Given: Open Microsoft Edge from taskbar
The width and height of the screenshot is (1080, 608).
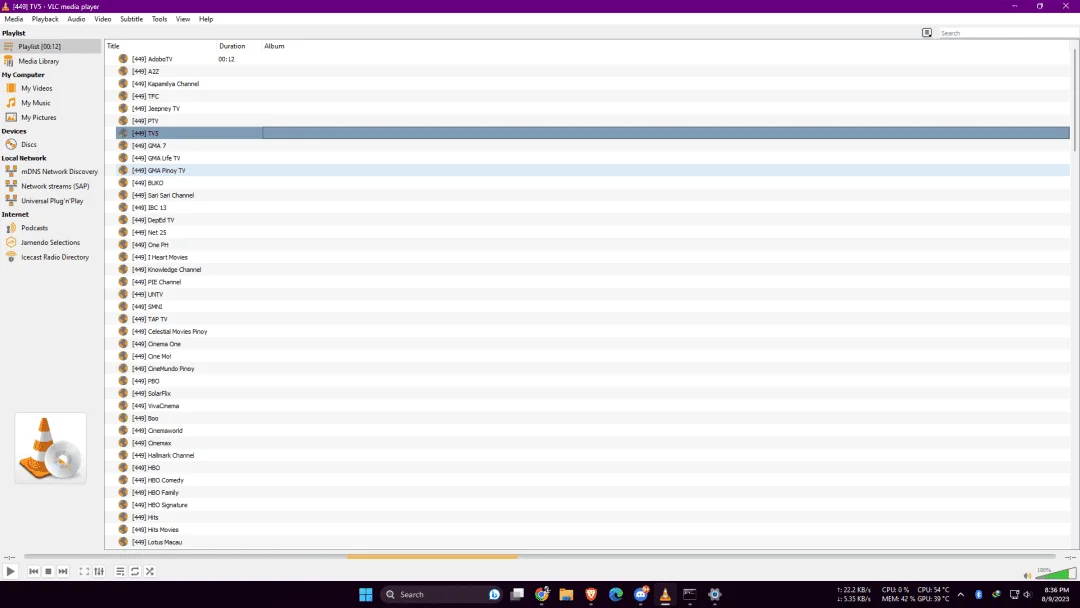Looking at the screenshot, I should (x=616, y=595).
